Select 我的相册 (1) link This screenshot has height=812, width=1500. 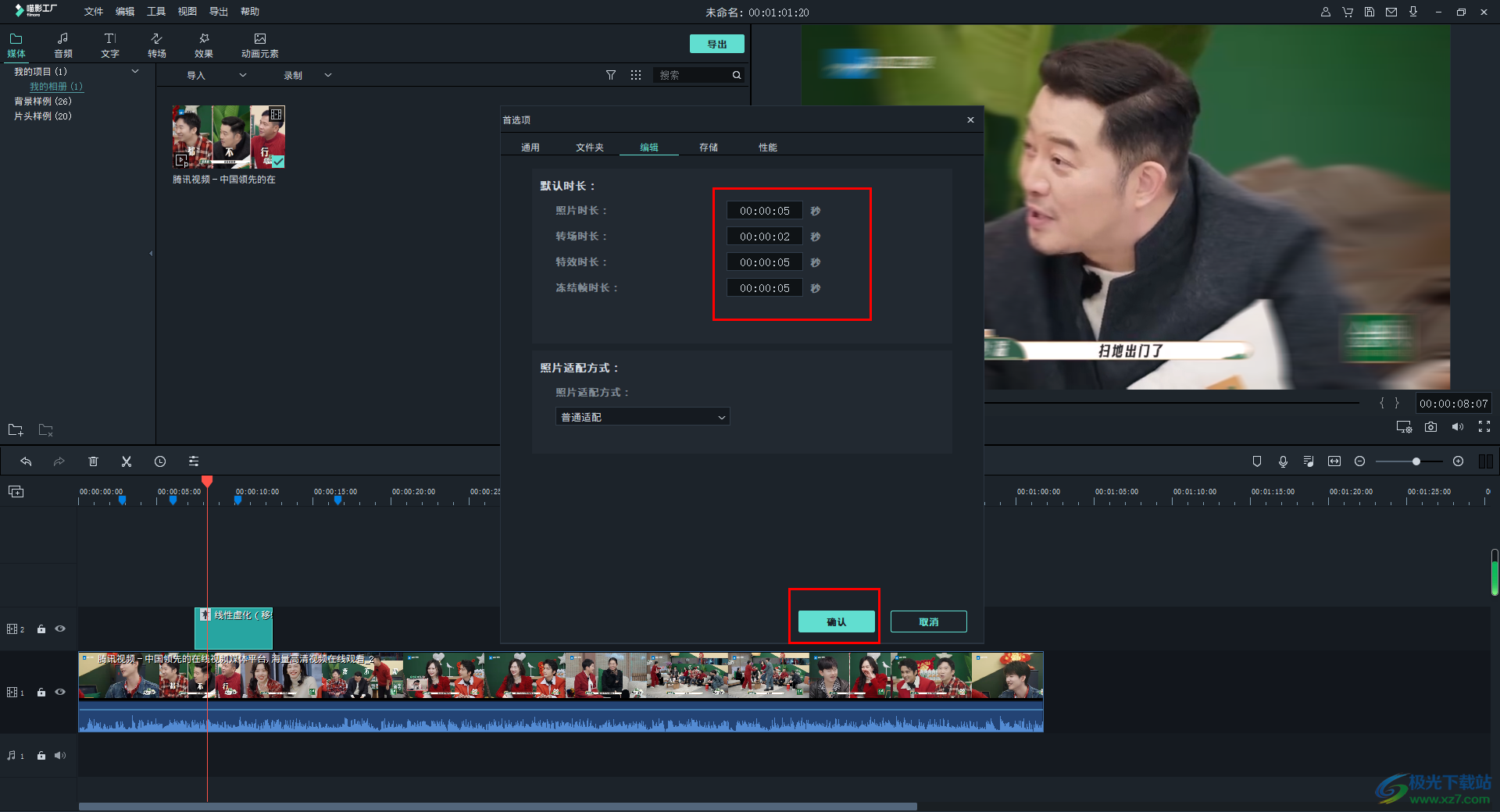click(56, 86)
